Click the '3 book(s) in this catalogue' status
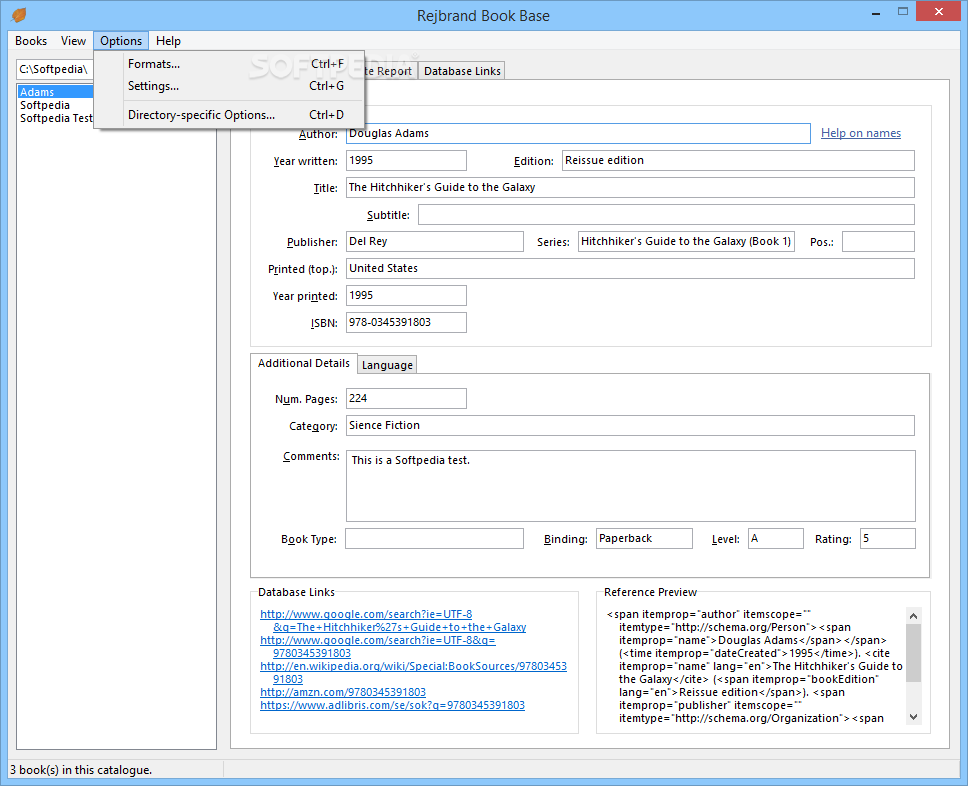This screenshot has width=968, height=786. click(81, 770)
